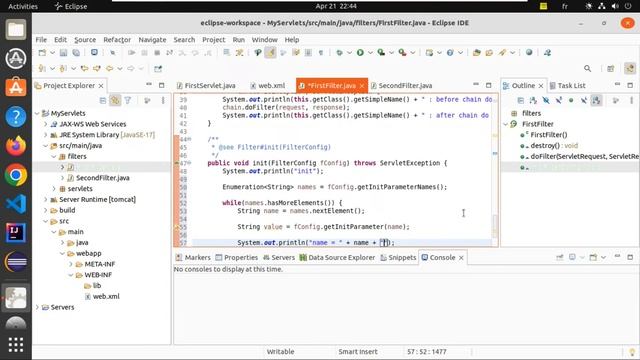Screen dimensions: 640x360
Task: Click the Hide Fields icon in Outline
Action: (x=546, y=100)
